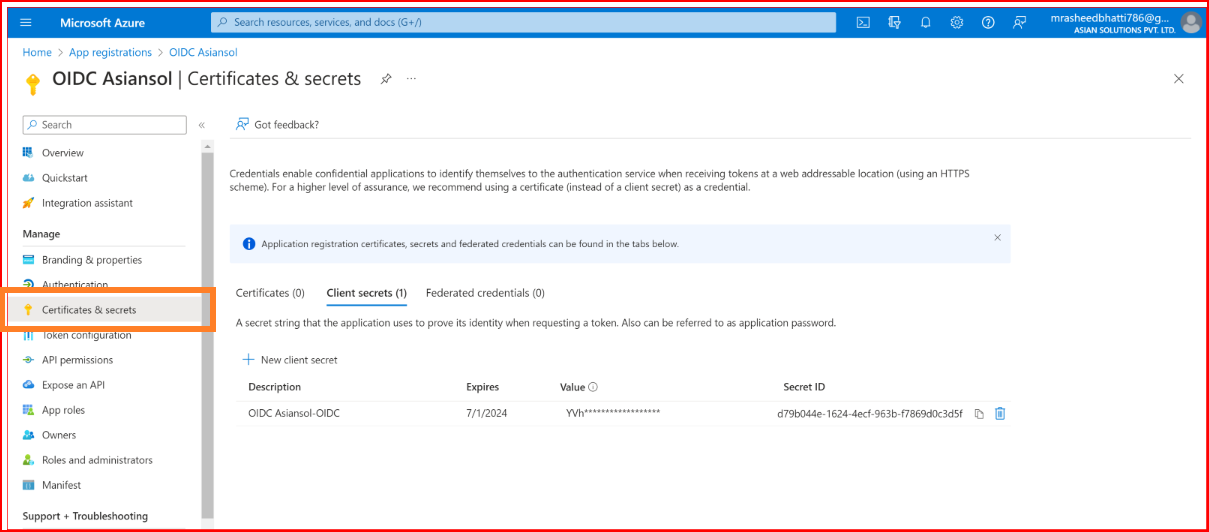Open the settings gear in top bar
1209x532 pixels.
tap(956, 22)
